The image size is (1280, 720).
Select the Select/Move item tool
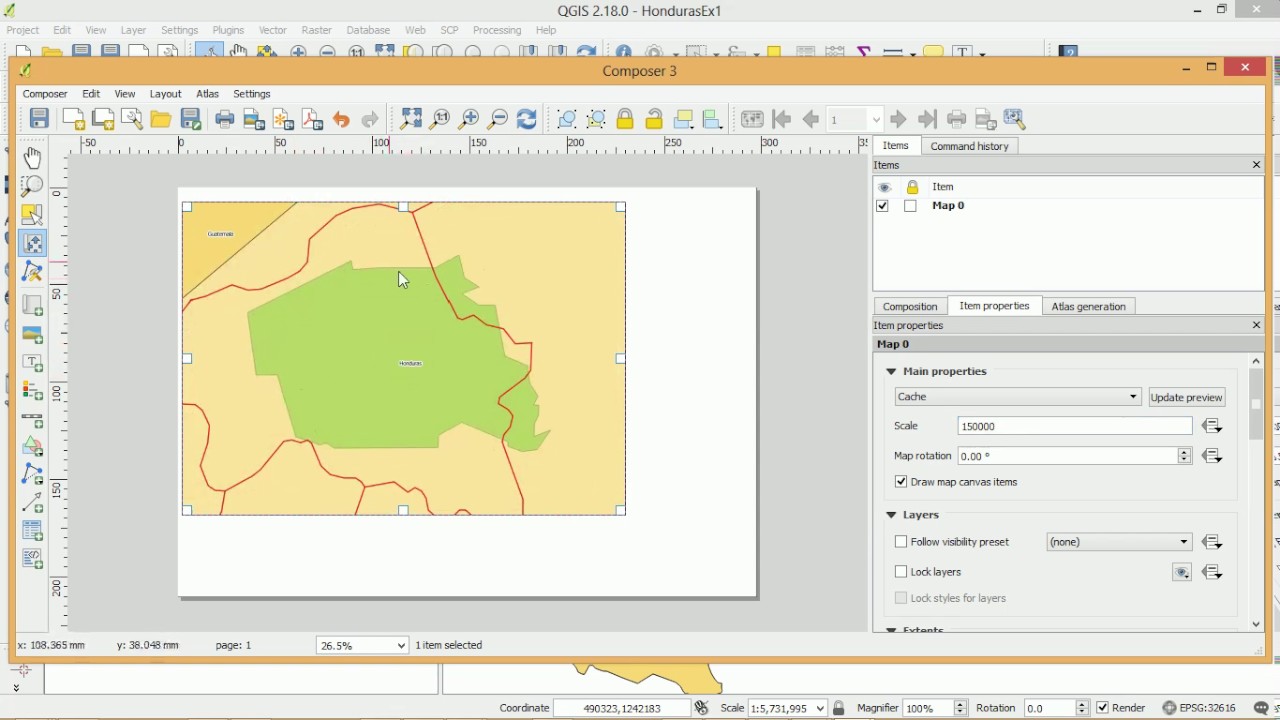pyautogui.click(x=32, y=215)
